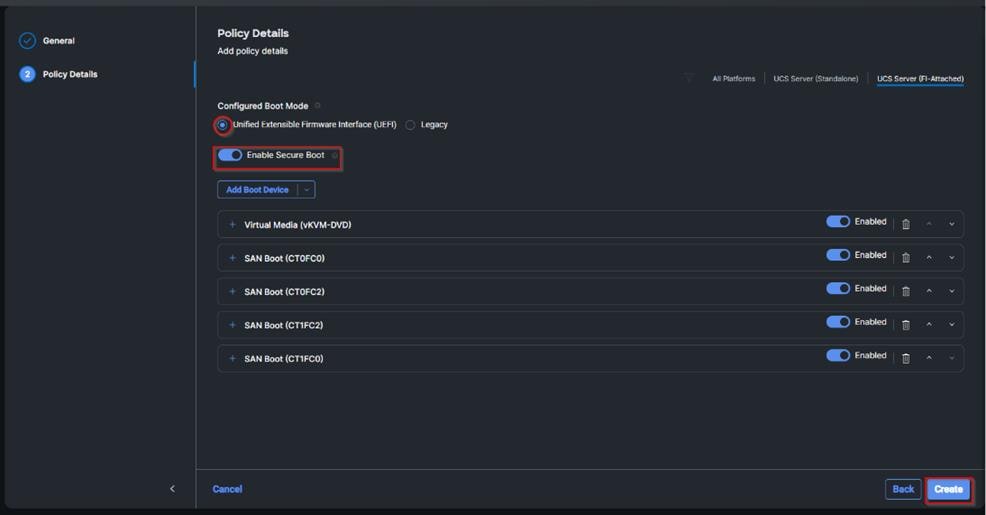
Task: Expand the SAN Boot (CT0FC0) entry
Action: coord(232,258)
